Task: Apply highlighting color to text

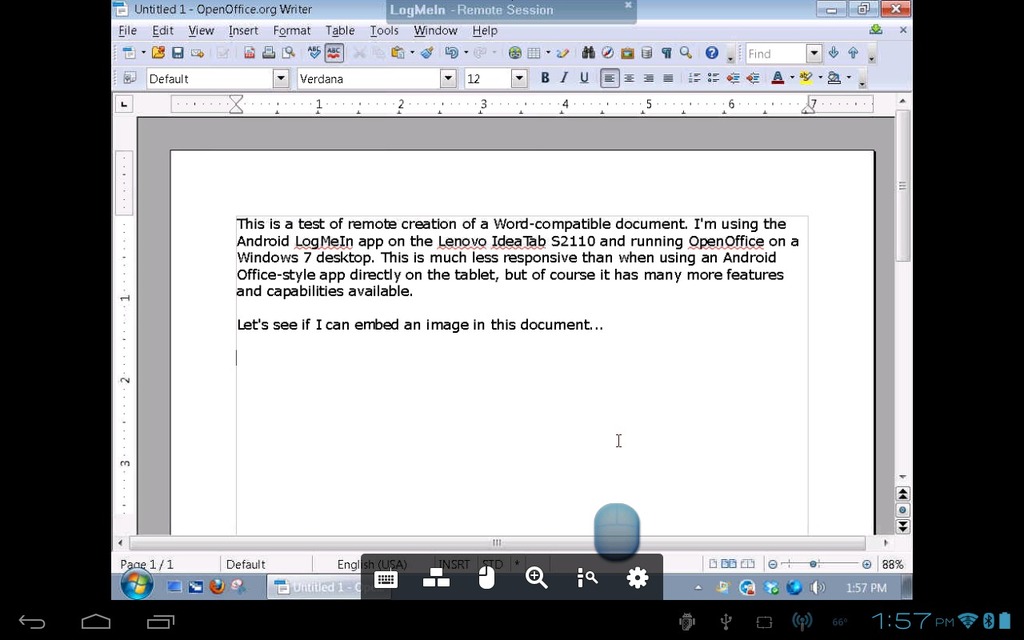Action: pos(806,78)
